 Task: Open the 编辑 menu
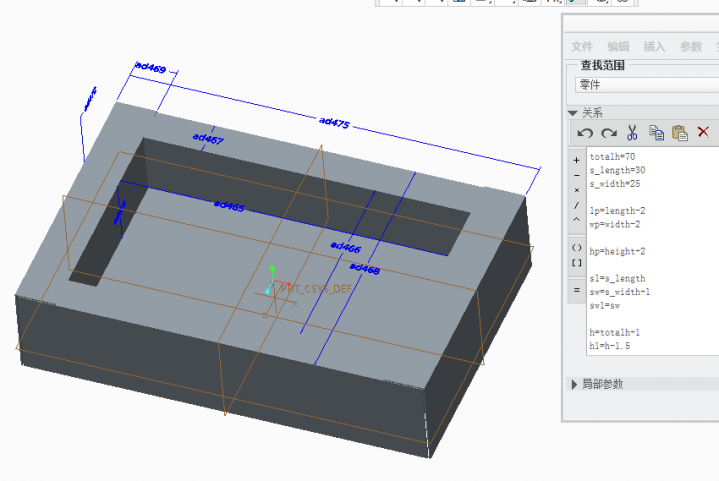[x=618, y=47]
